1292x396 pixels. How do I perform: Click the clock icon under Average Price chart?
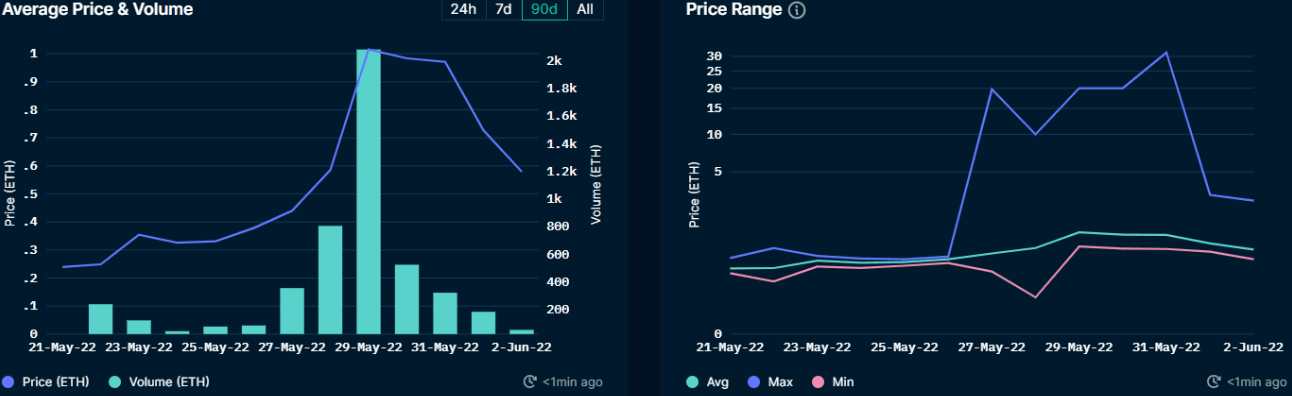(x=530, y=382)
